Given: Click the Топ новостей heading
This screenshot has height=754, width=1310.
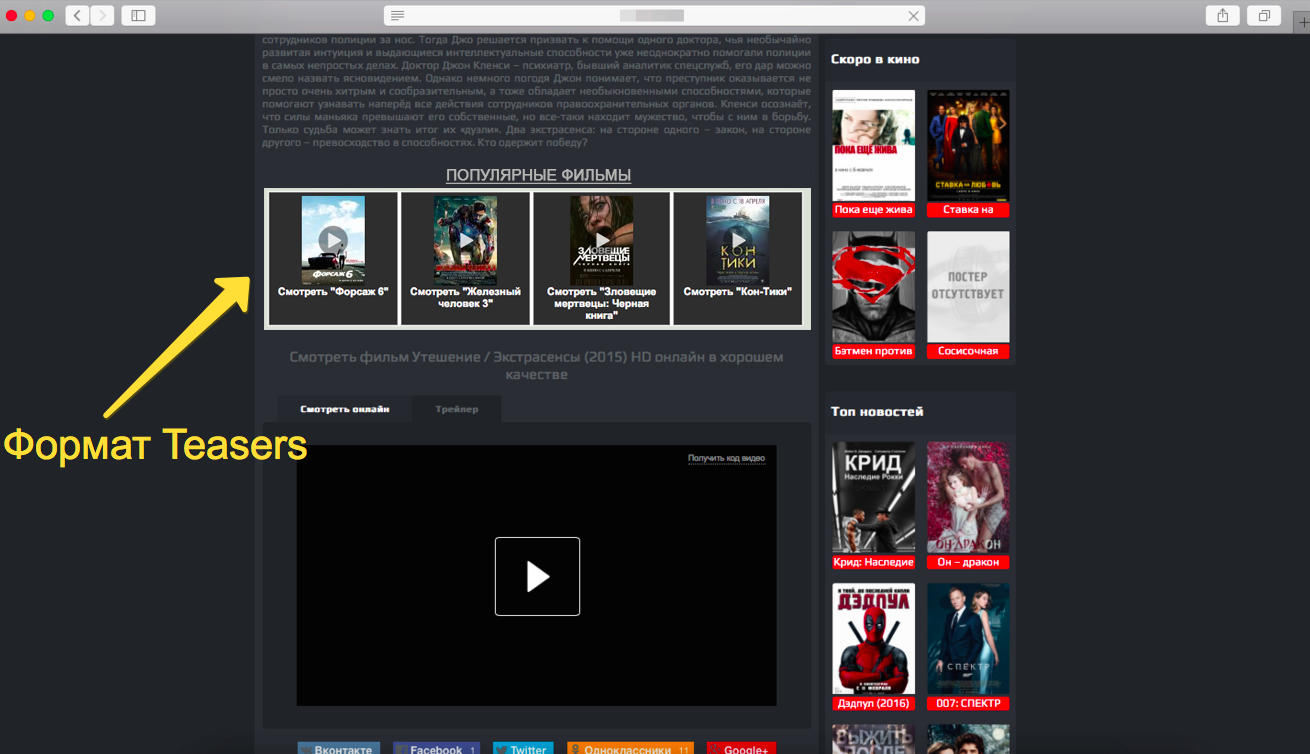Looking at the screenshot, I should pyautogui.click(x=877, y=412).
